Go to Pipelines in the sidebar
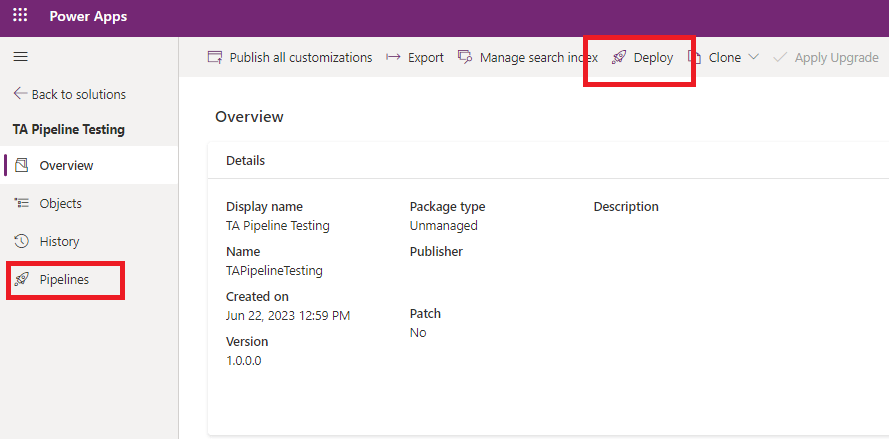Screen dimensions: 889x439 [x=64, y=280]
